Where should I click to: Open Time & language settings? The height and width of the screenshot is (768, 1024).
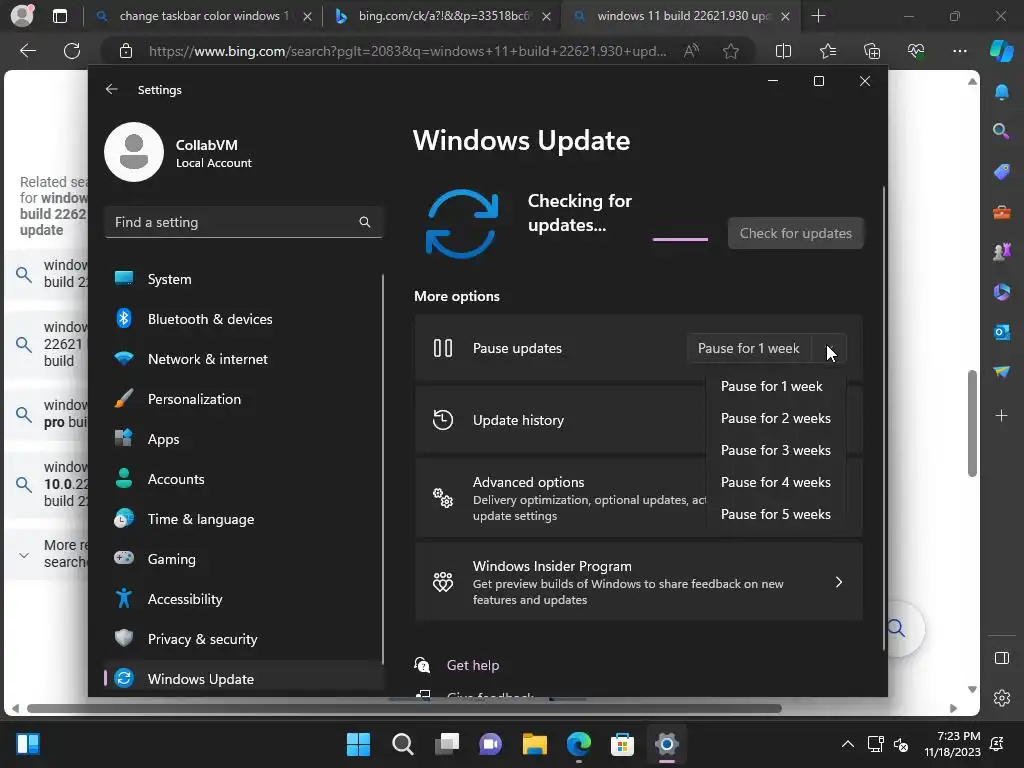click(x=242, y=519)
